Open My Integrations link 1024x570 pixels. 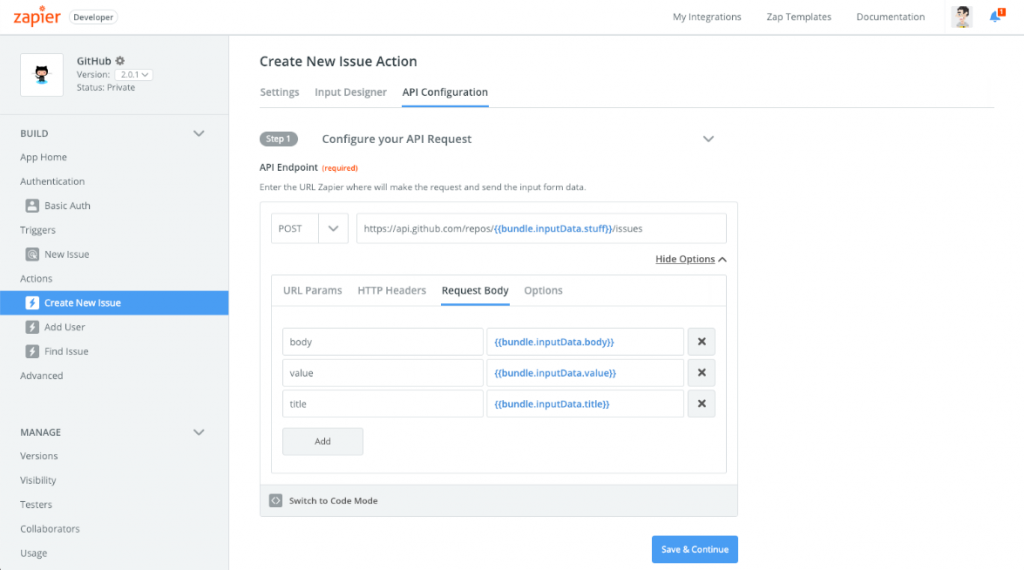click(x=707, y=17)
